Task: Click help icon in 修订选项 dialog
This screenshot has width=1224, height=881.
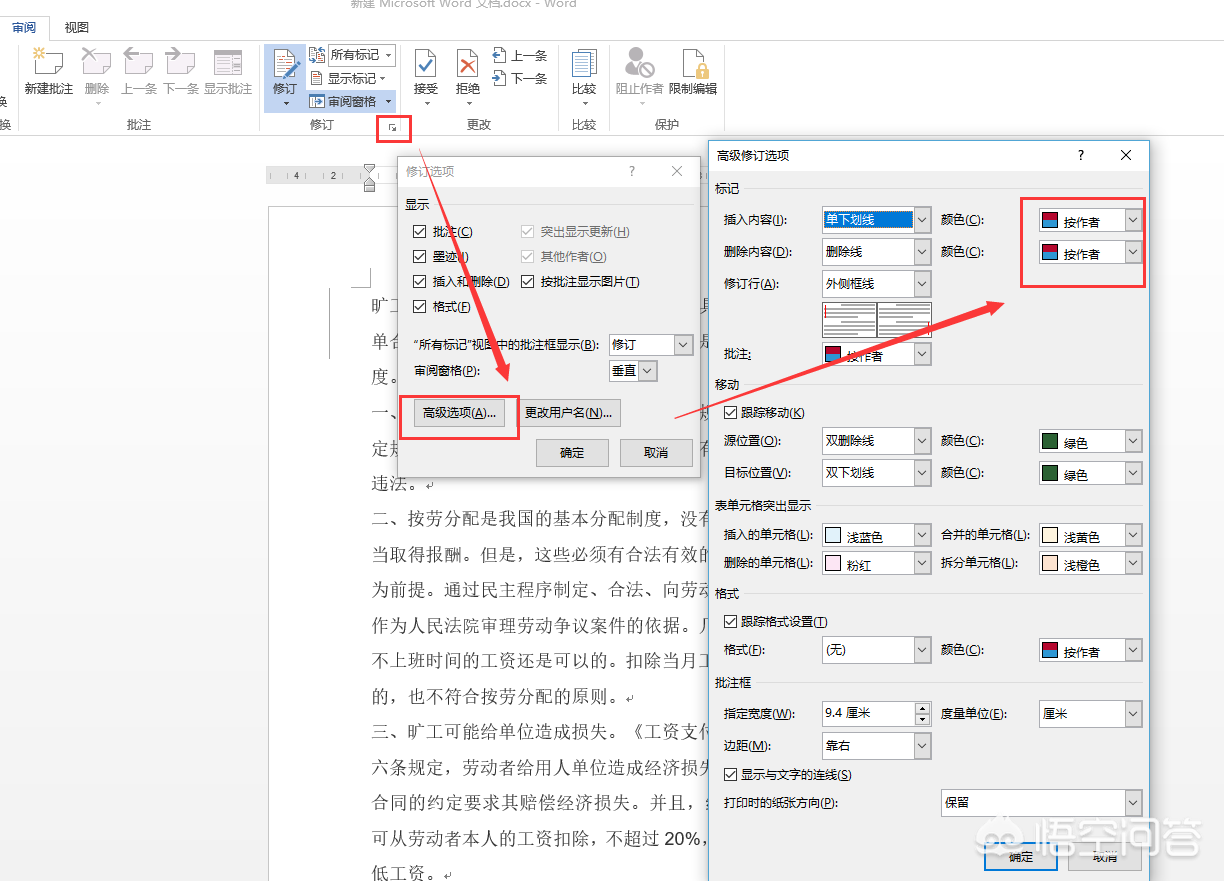Action: (632, 171)
